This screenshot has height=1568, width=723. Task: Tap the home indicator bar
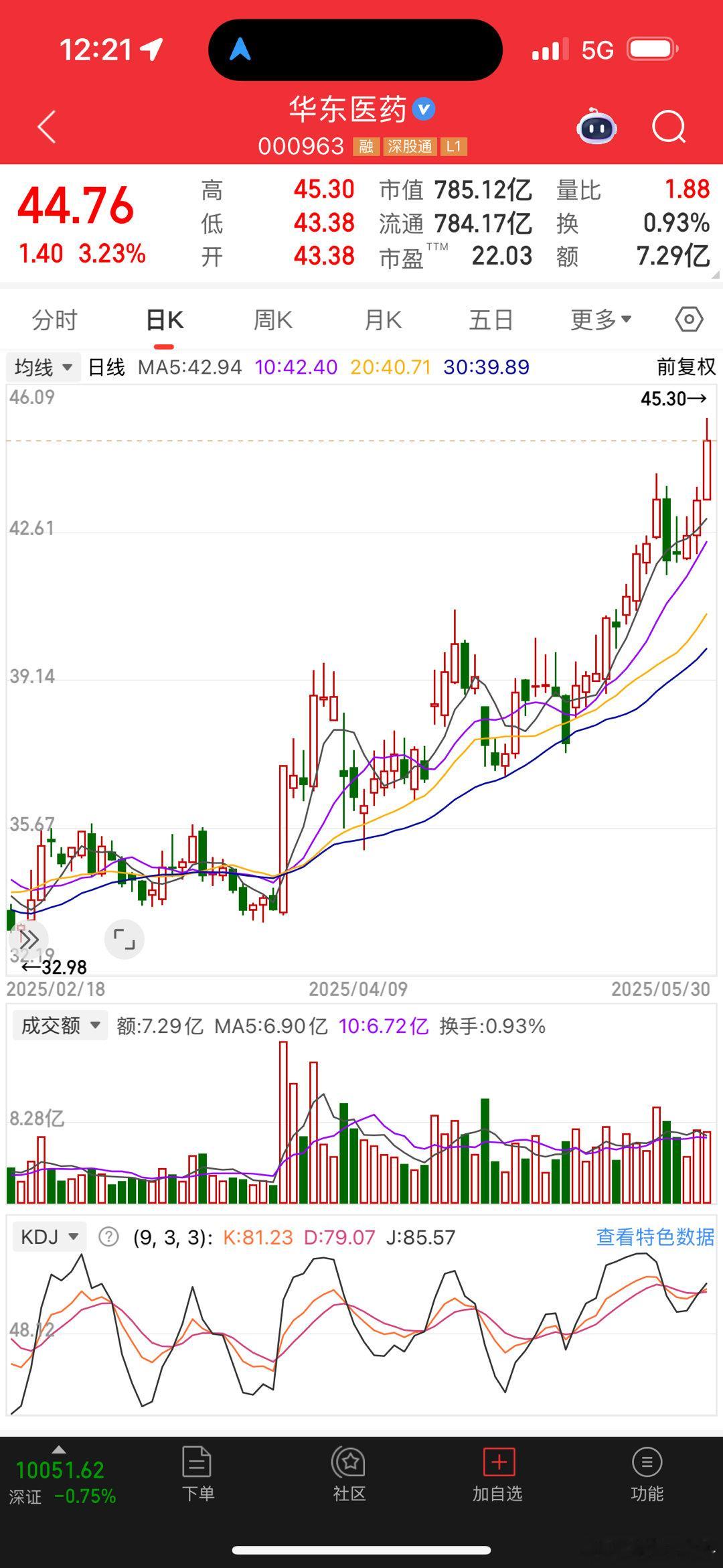tap(361, 1550)
